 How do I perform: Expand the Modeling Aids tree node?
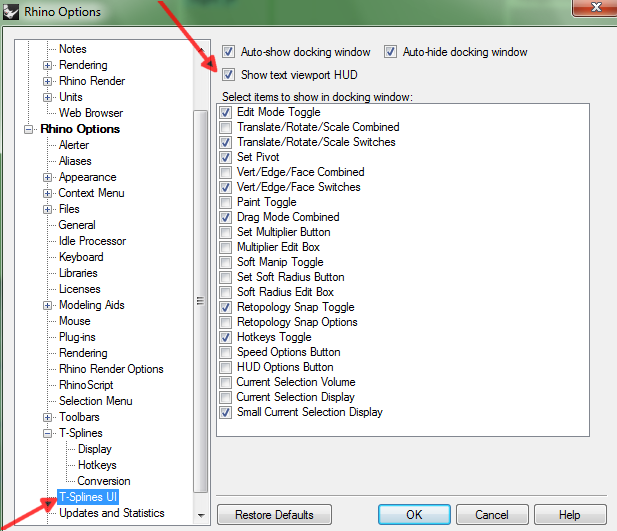coord(47,305)
